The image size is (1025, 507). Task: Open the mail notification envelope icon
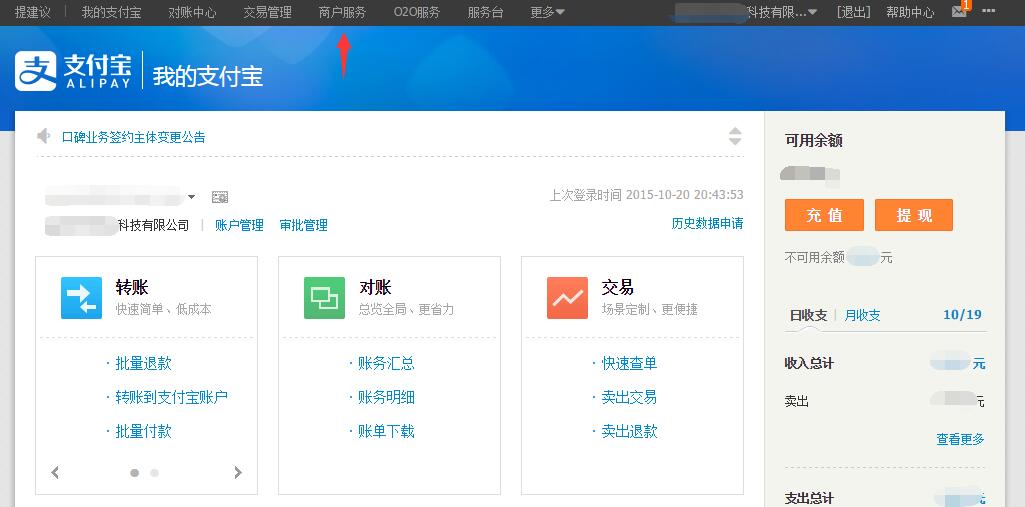click(959, 12)
